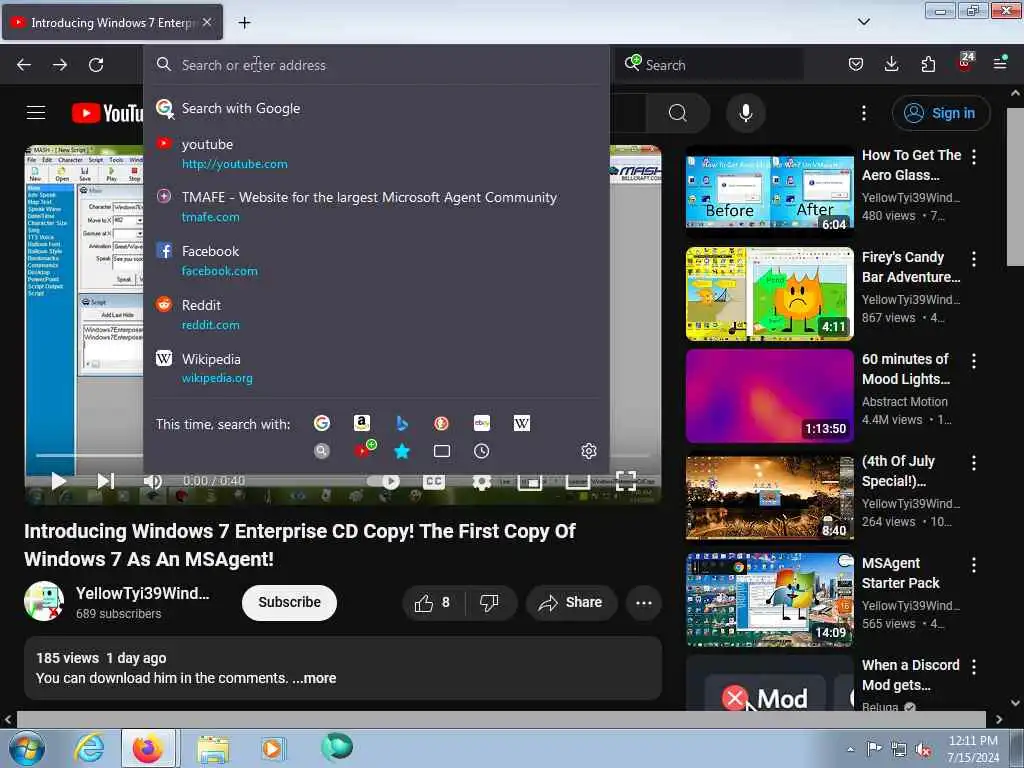Screen dimensions: 1024x768
Task: Open options for When a Discord Mod gets
Action: pyautogui.click(x=974, y=667)
